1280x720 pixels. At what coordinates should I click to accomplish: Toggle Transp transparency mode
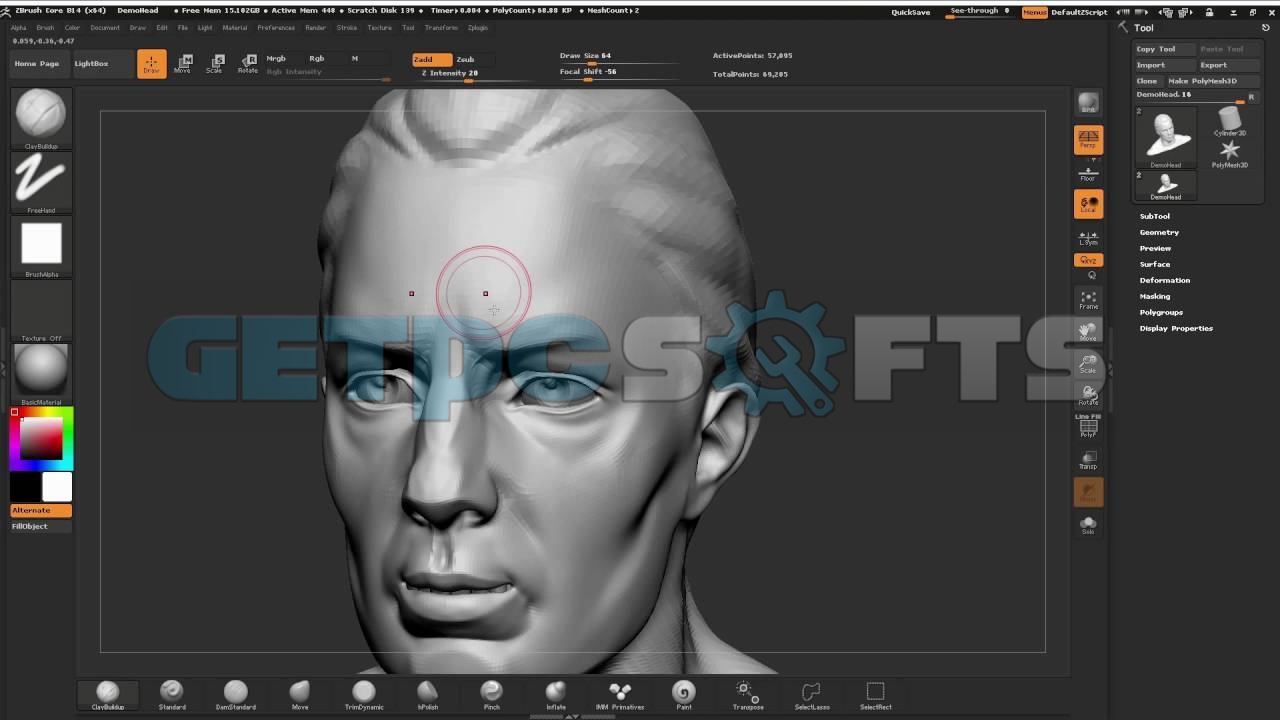[1088, 459]
